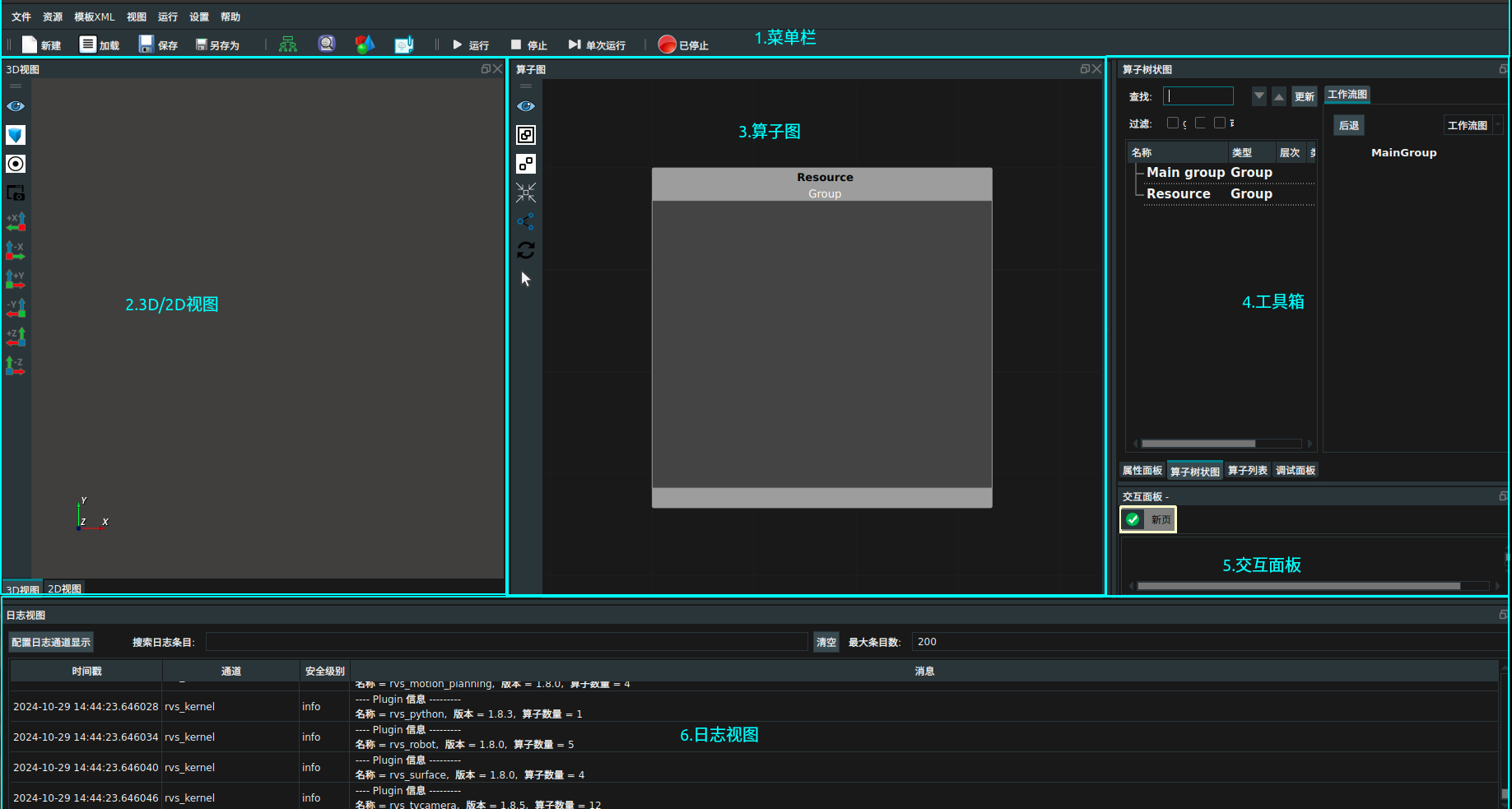Click the purple magnifier toolbar icon

327,44
